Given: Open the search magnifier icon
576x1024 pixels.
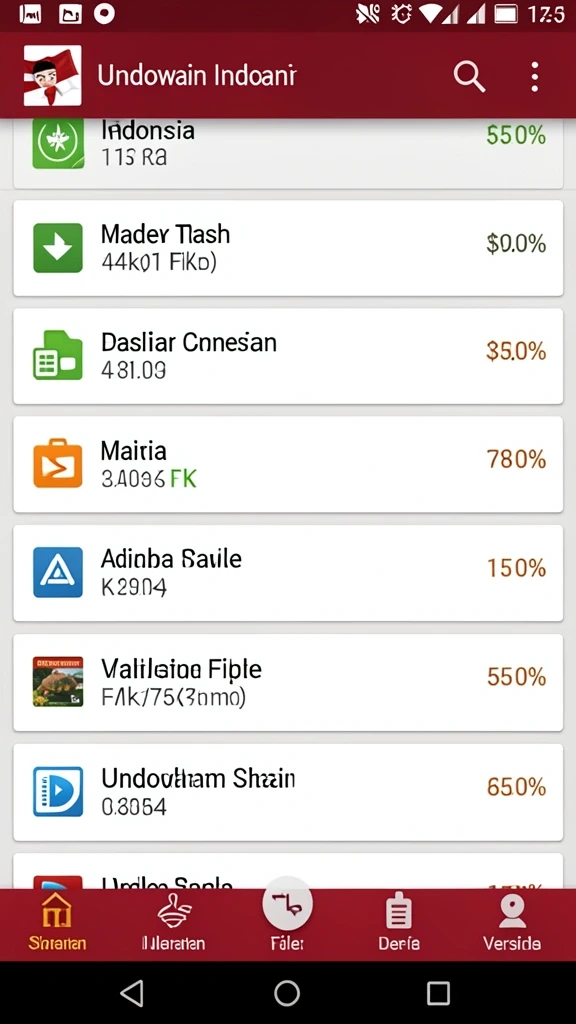Looking at the screenshot, I should [x=470, y=77].
